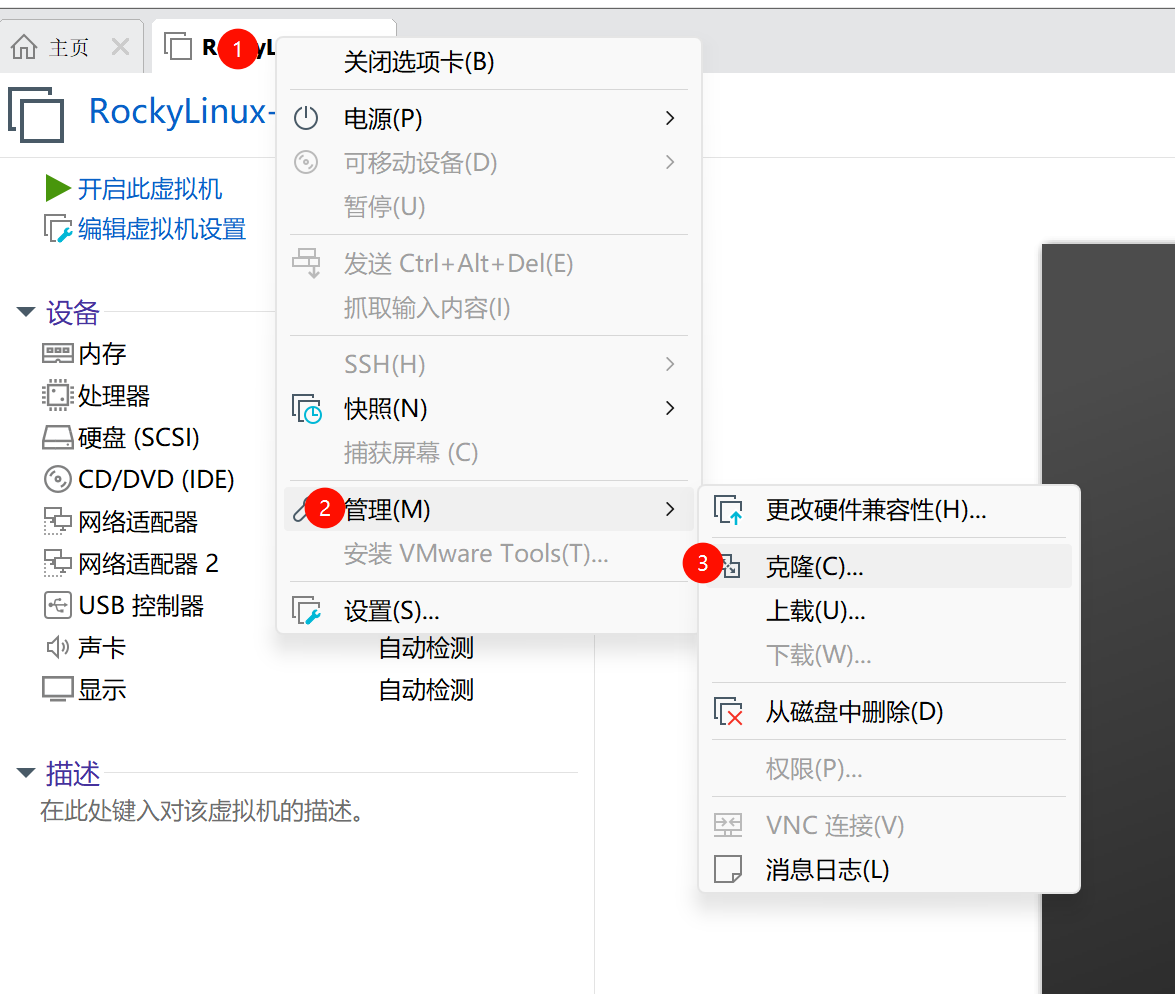Click the description field 在此处键入对该虚拟机的描述
This screenshot has height=994, width=1175.
point(202,811)
